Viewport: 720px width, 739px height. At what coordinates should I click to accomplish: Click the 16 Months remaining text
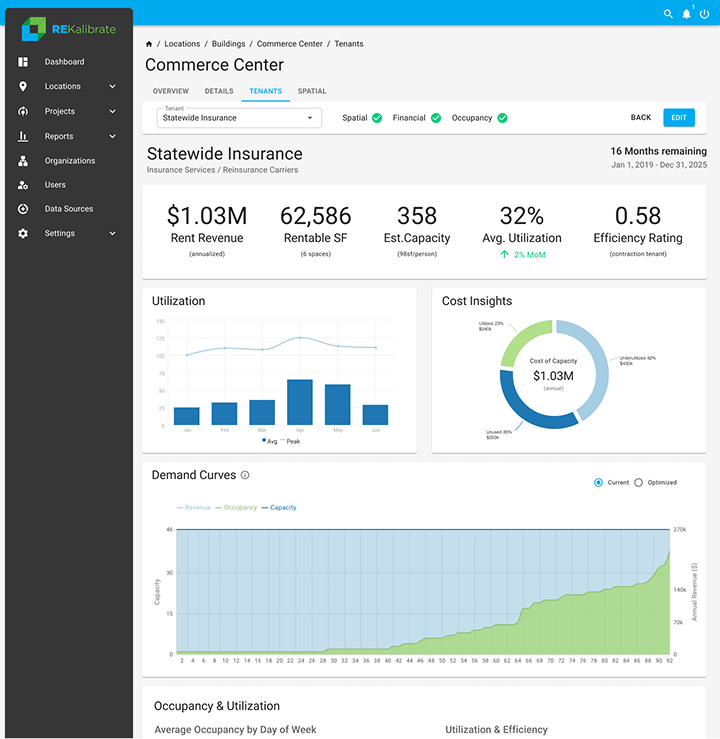tap(659, 151)
